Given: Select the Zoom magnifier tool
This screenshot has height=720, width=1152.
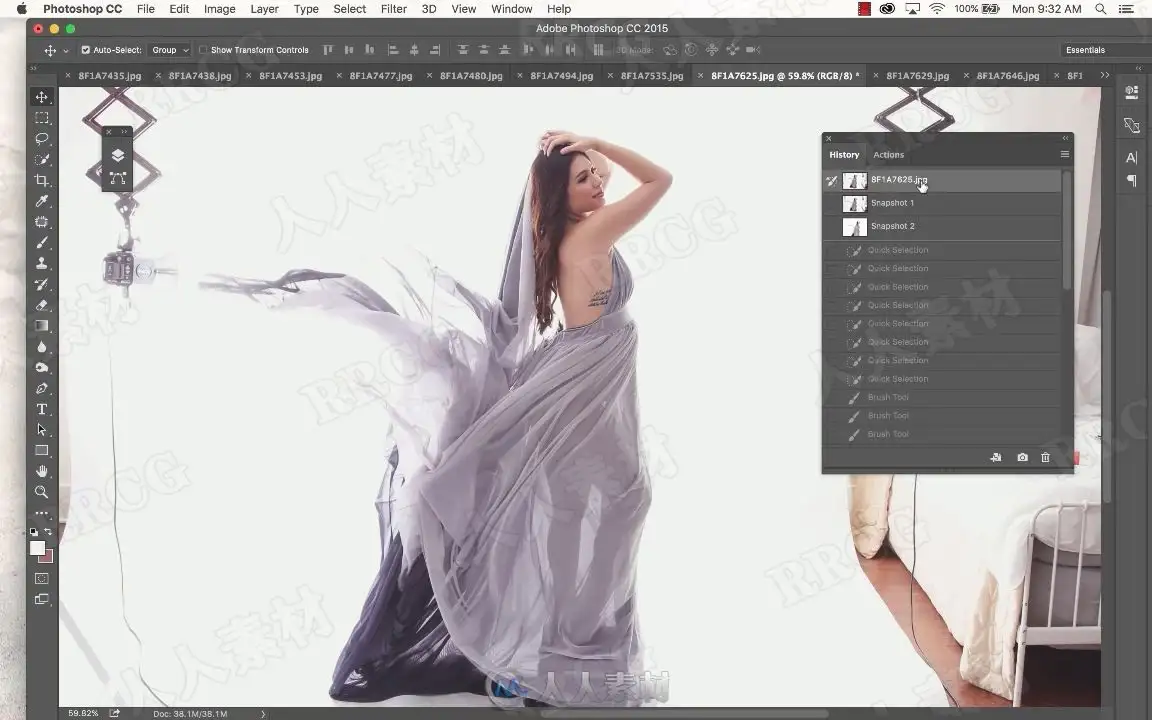Looking at the screenshot, I should (x=42, y=492).
